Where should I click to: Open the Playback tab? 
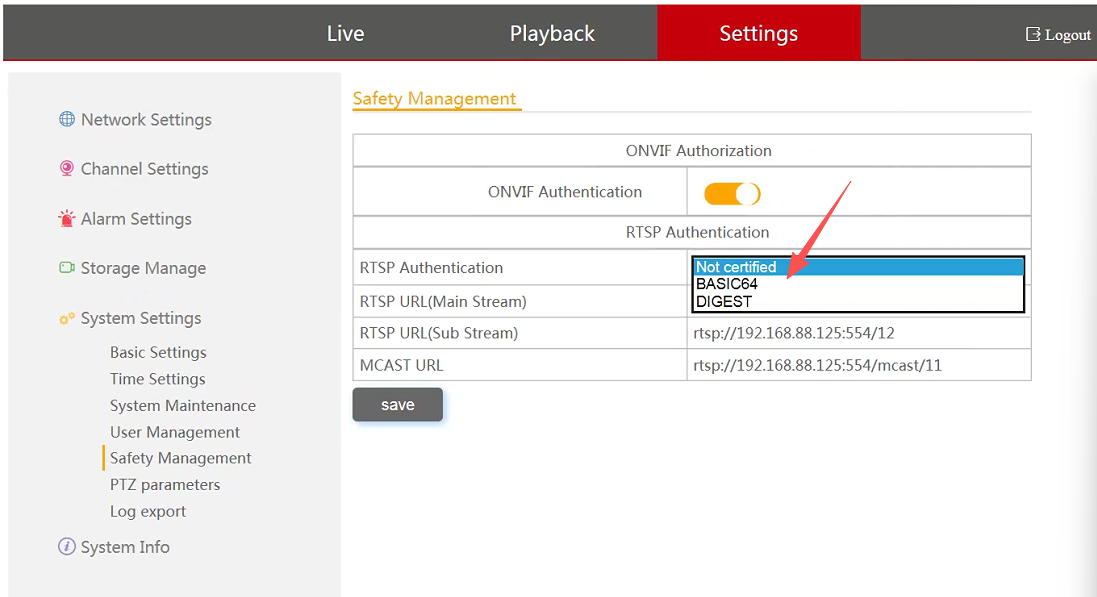click(552, 33)
